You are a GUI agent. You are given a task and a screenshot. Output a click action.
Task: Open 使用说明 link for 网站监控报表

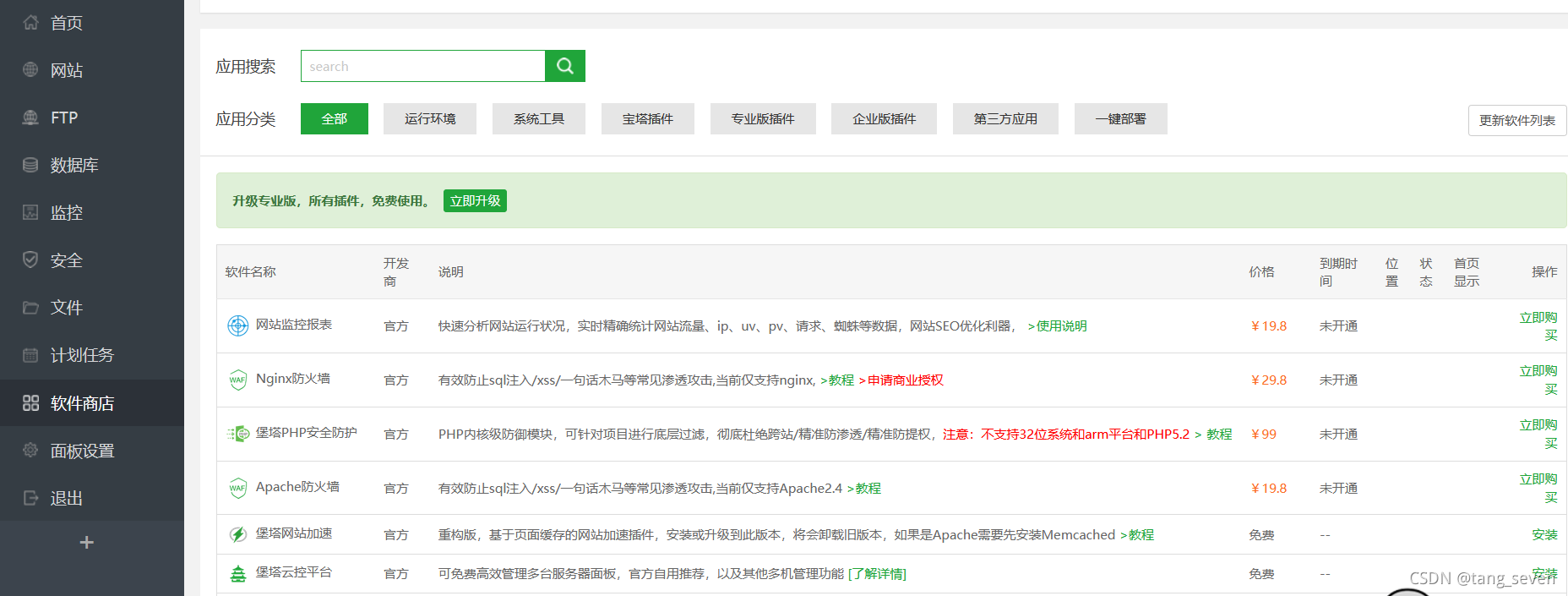click(x=1057, y=326)
